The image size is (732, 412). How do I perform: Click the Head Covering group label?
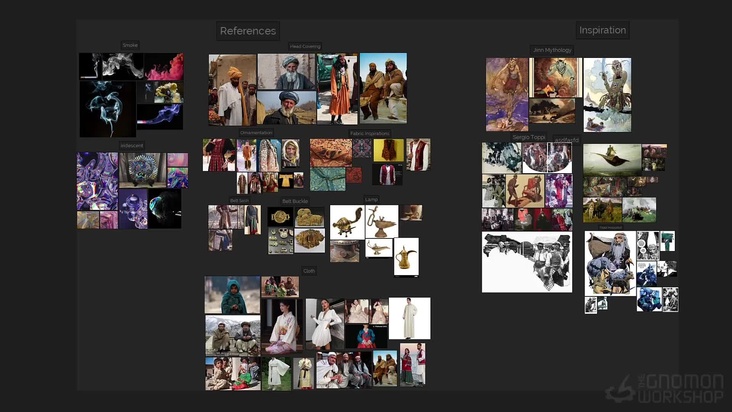[305, 46]
